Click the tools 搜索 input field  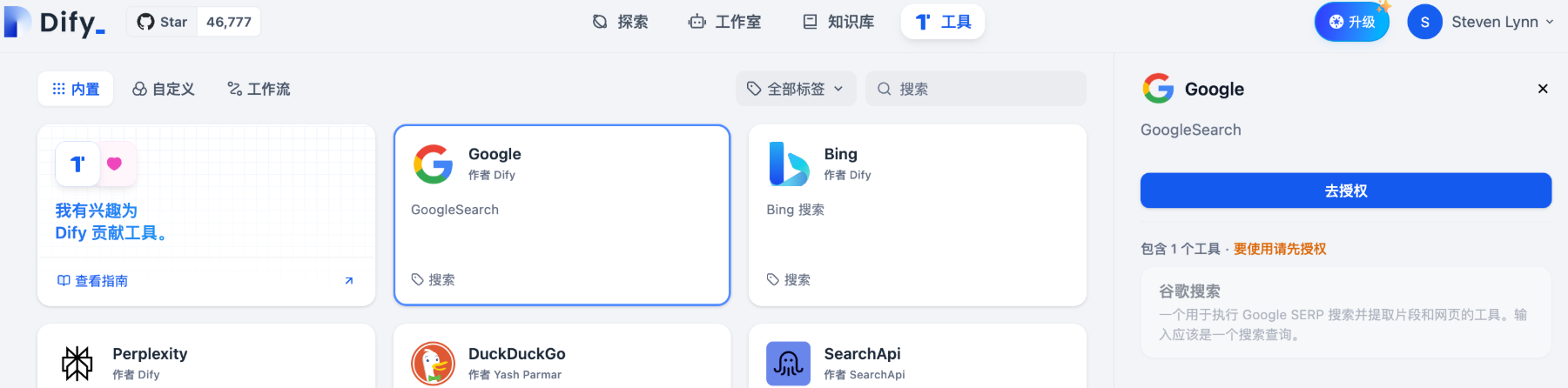click(976, 89)
